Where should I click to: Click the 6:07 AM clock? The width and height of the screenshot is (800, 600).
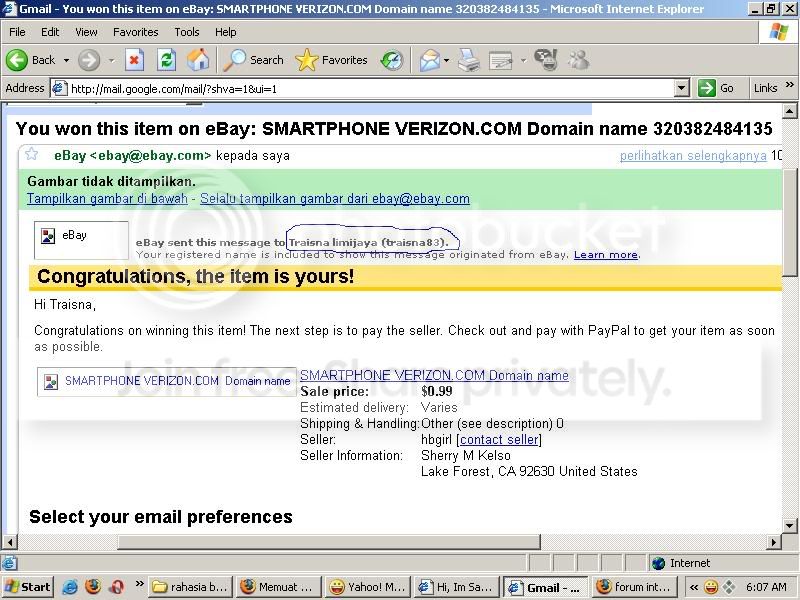tap(766, 587)
